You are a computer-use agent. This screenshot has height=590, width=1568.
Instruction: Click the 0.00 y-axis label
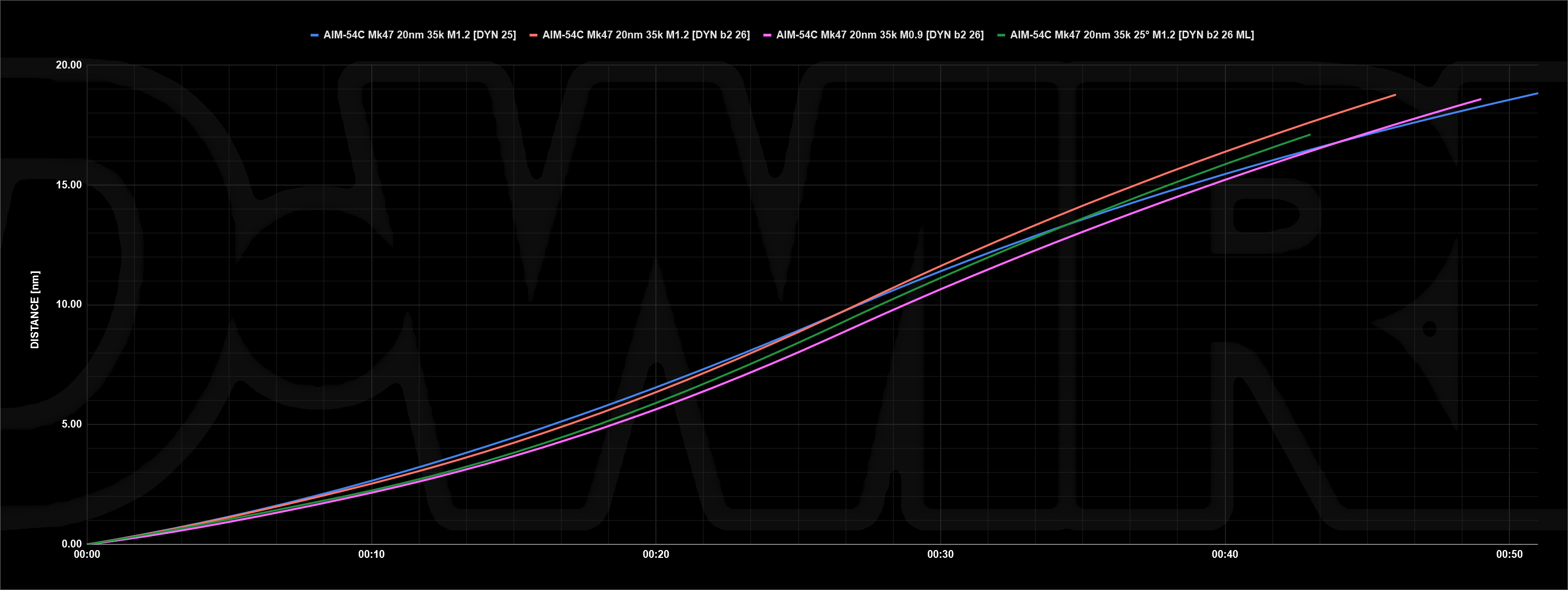(x=71, y=544)
